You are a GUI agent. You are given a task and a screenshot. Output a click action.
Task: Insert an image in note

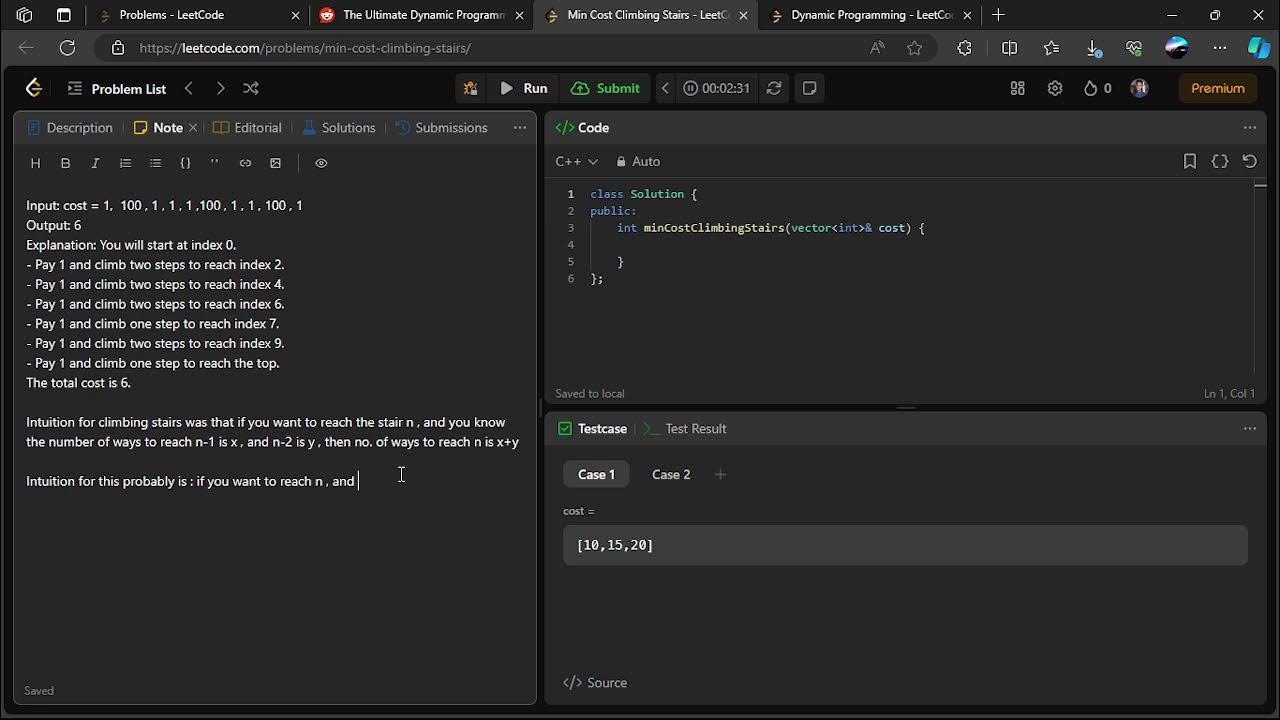[x=275, y=163]
